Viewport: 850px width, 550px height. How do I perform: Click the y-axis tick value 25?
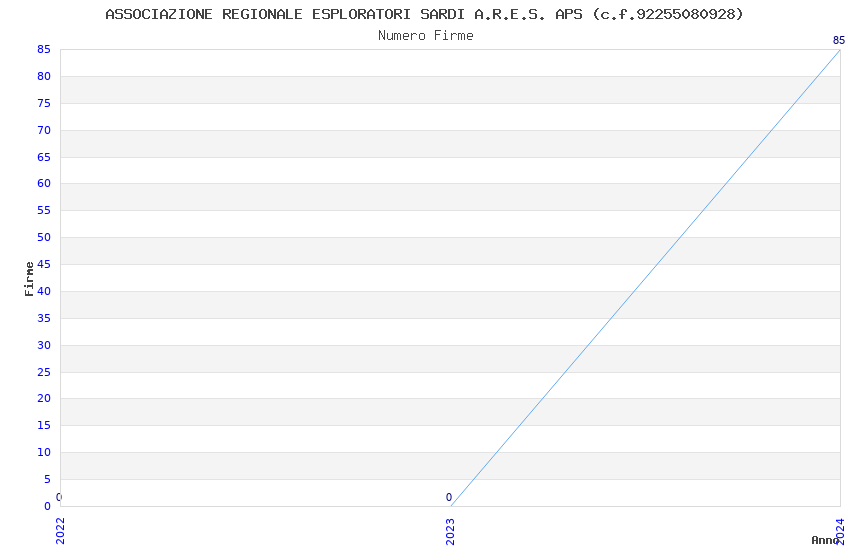(44, 372)
